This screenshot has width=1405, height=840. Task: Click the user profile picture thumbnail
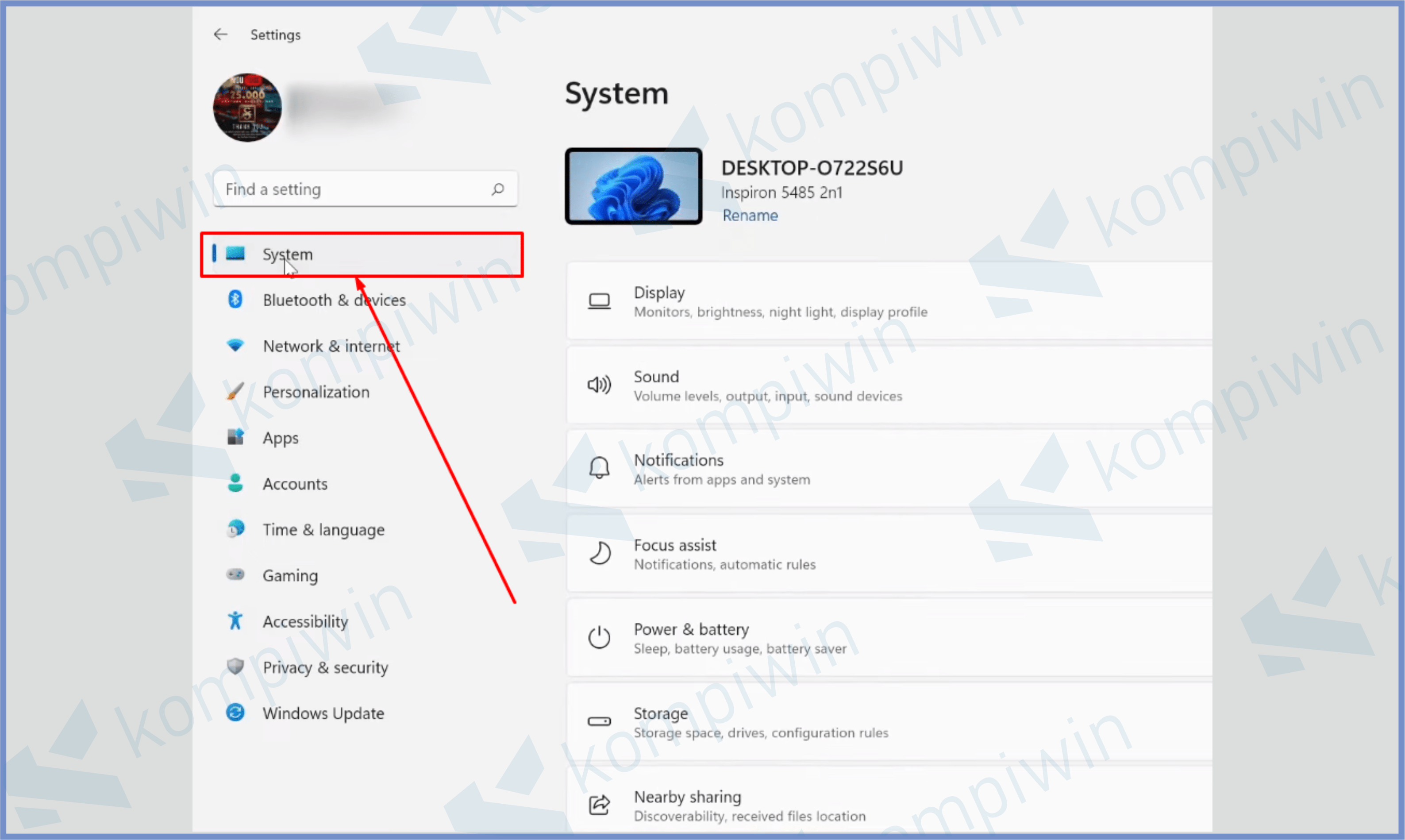247,107
